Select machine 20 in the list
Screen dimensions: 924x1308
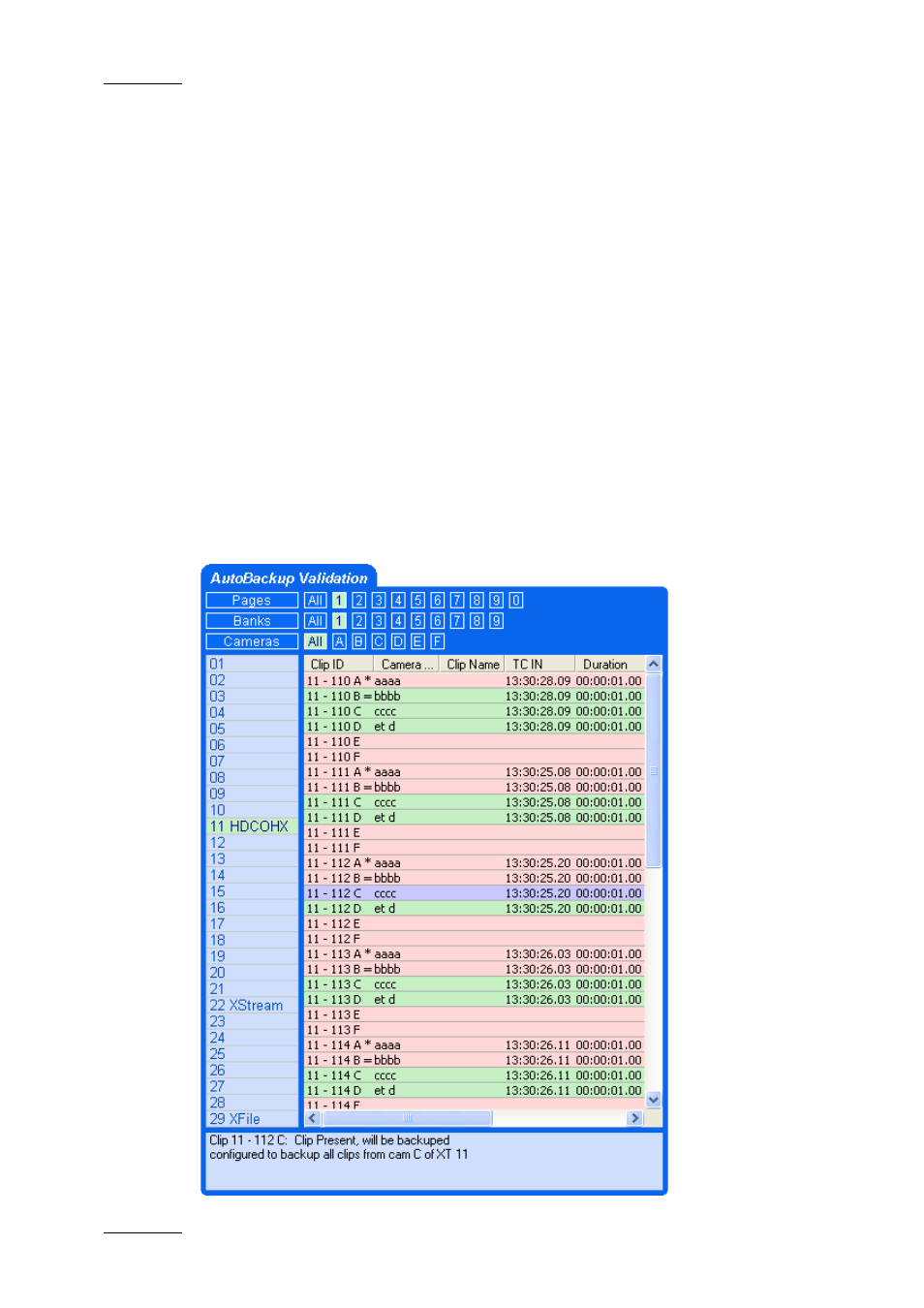pyautogui.click(x=252, y=973)
